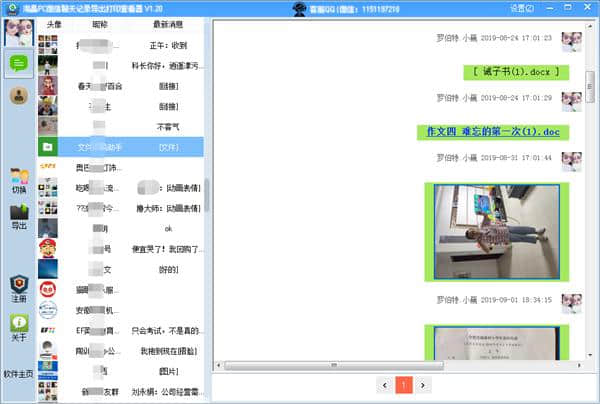600x404 pixels.
Task: Click the 导出 (export) icon
Action: click(18, 216)
